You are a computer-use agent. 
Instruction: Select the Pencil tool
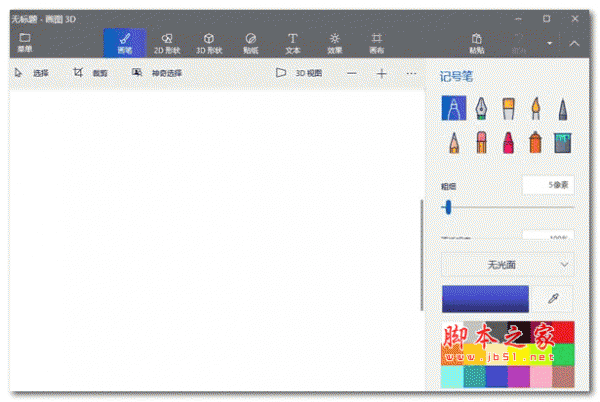[x=454, y=143]
